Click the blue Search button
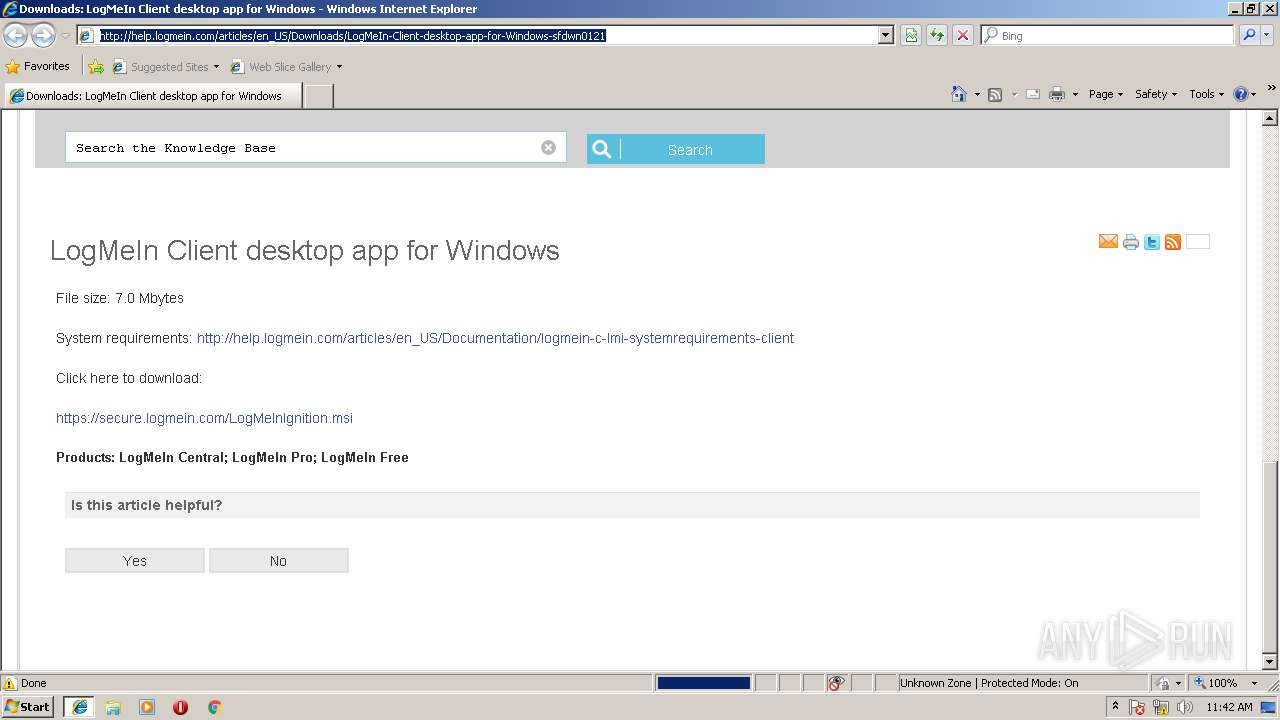This screenshot has width=1280, height=720. pos(676,149)
